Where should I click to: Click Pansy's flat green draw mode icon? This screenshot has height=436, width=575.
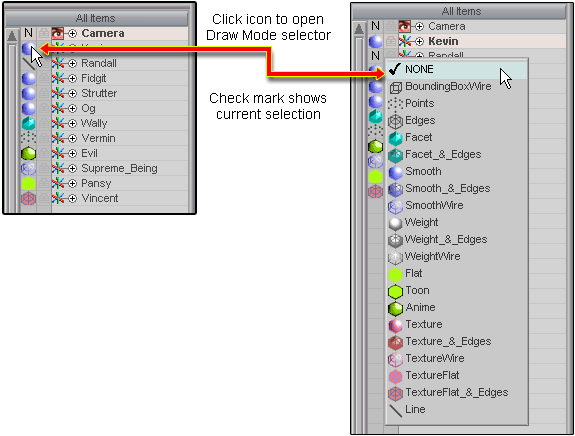[x=29, y=183]
